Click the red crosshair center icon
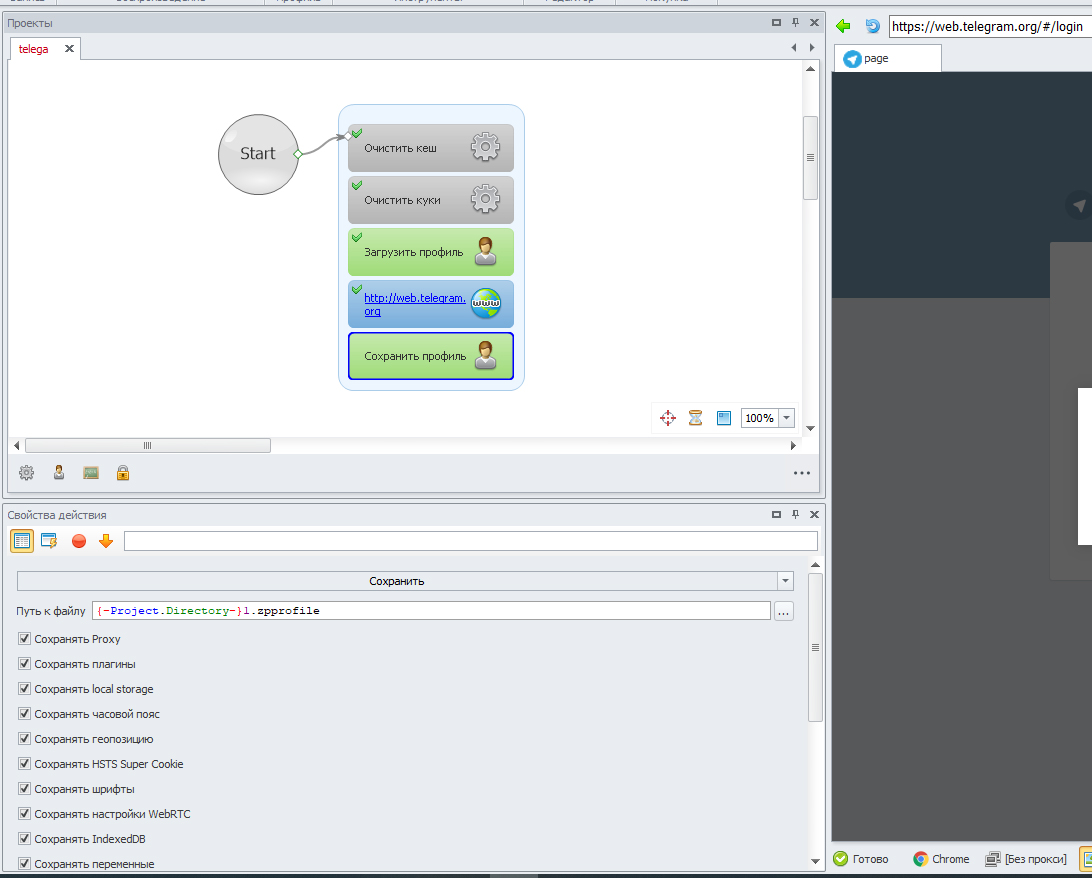Screen dimensions: 1092x878 (x=667, y=418)
